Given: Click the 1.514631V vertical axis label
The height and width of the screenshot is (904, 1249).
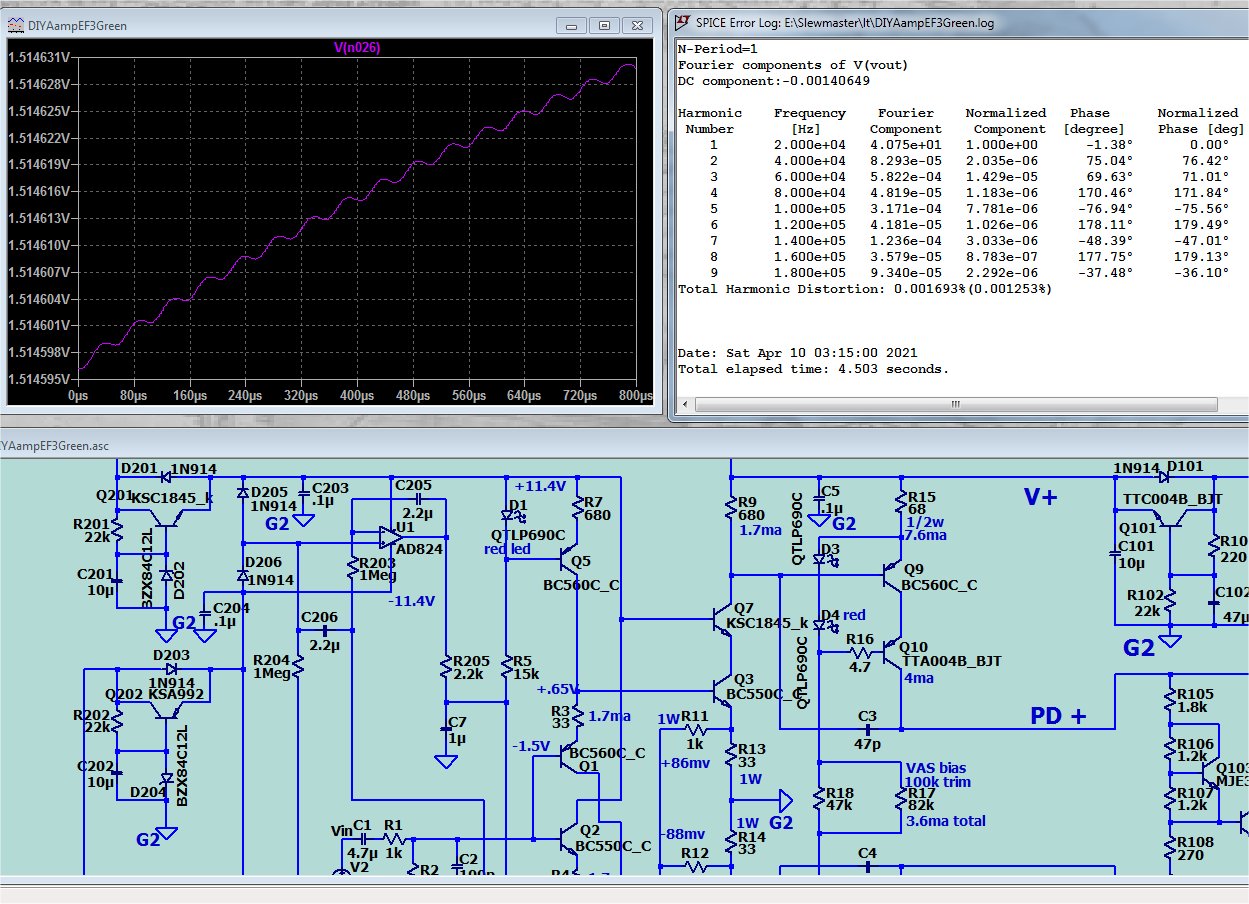Looking at the screenshot, I should (39, 58).
